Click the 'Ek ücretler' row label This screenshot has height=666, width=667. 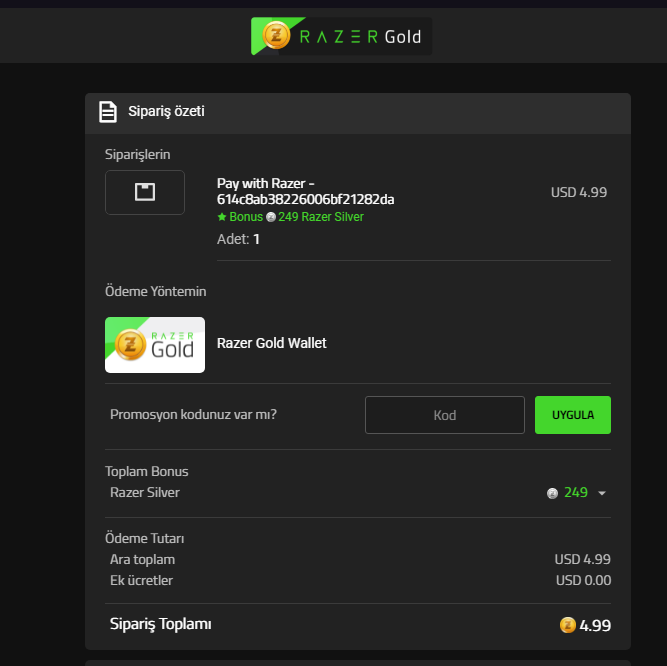click(x=141, y=581)
